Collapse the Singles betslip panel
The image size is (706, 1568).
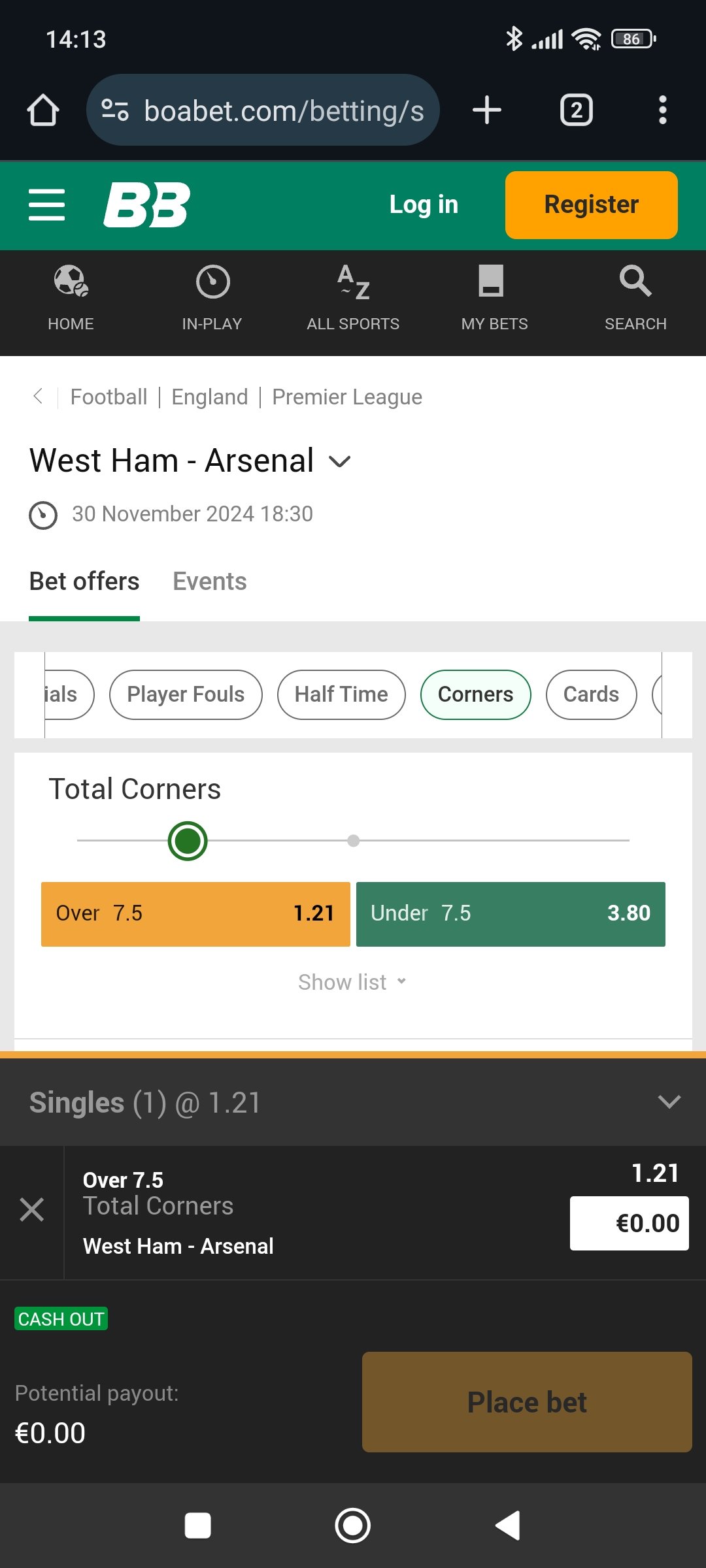click(669, 1102)
